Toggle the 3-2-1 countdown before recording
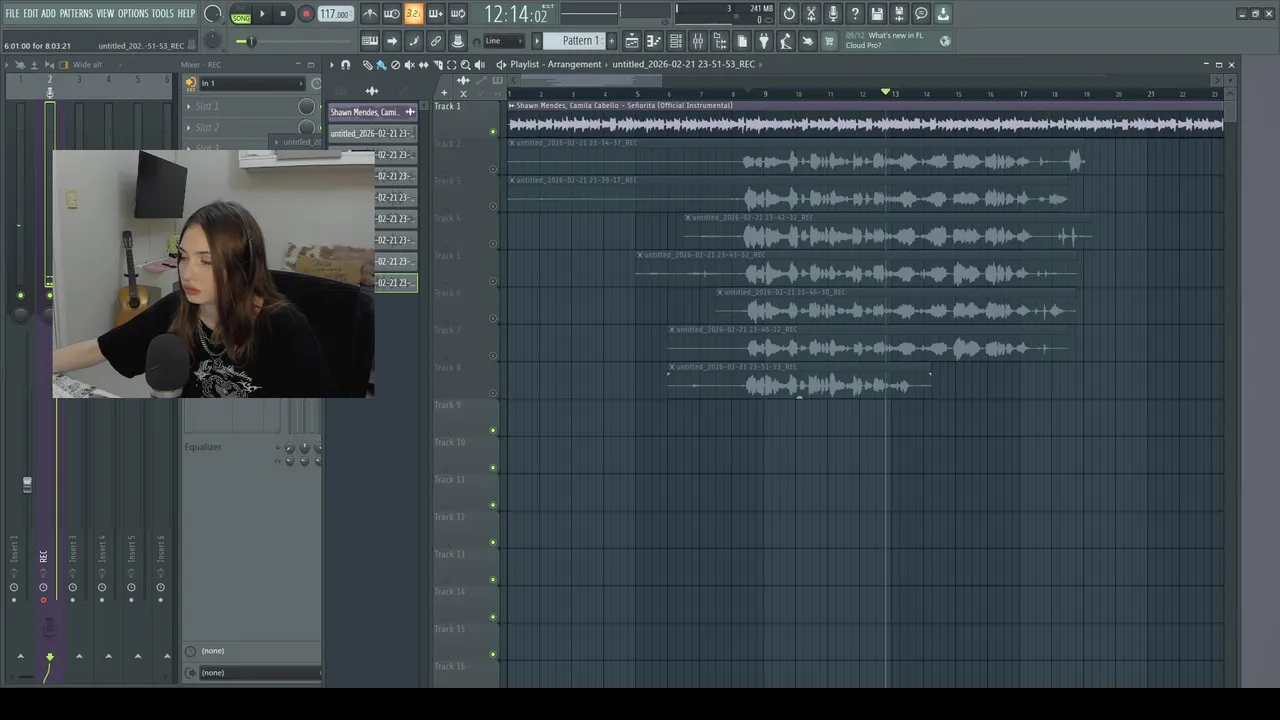This screenshot has width=1280, height=720. point(413,14)
